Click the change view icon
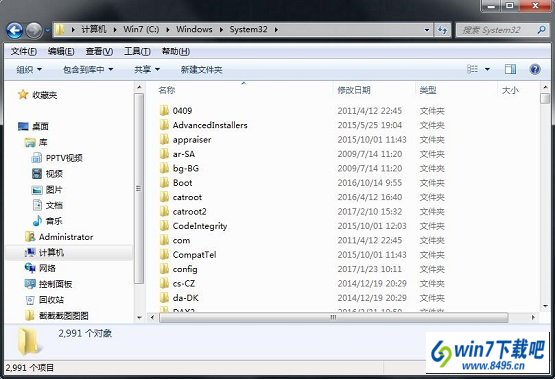This screenshot has width=555, height=379. (x=473, y=69)
